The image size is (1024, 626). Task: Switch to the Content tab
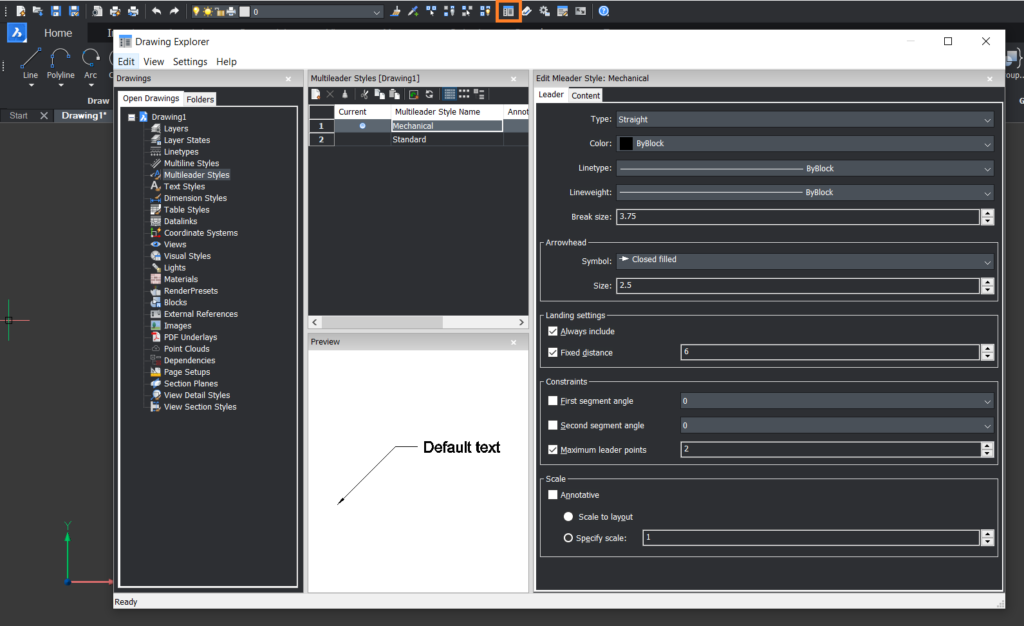(586, 95)
